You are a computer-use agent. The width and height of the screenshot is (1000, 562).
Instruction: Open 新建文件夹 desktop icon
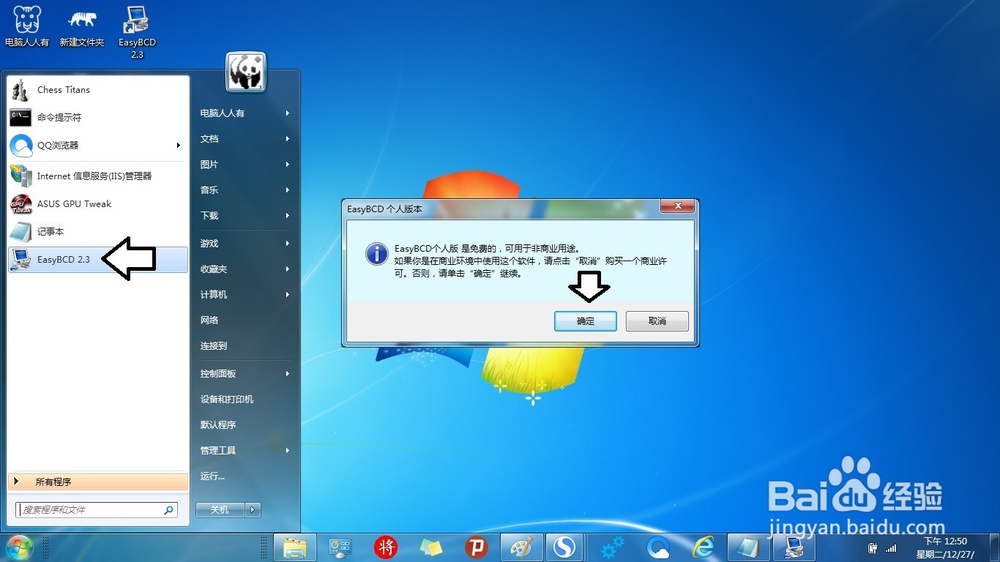[82, 27]
